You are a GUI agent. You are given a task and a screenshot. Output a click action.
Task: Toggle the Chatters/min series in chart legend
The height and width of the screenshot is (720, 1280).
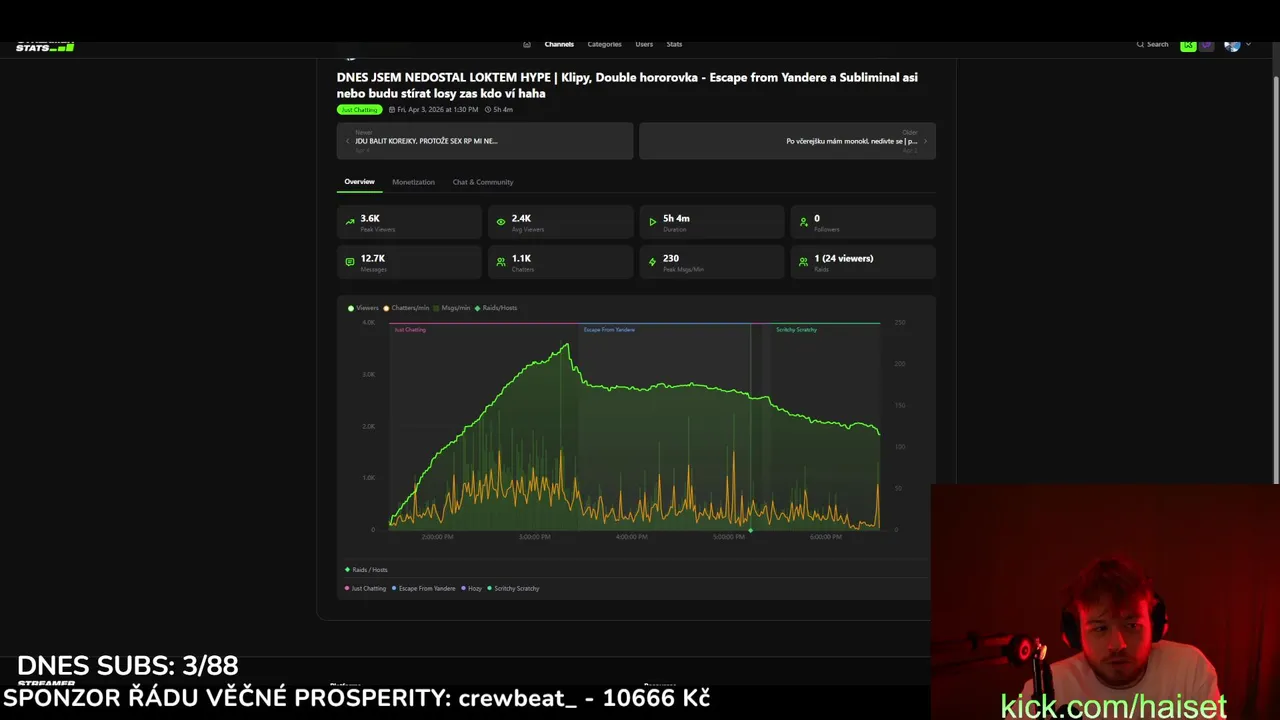coord(407,308)
